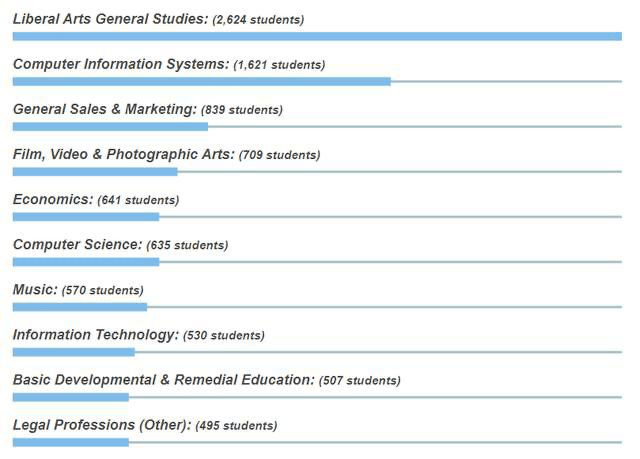Select the Economics blue bar
The width and height of the screenshot is (640, 459).
point(86,217)
